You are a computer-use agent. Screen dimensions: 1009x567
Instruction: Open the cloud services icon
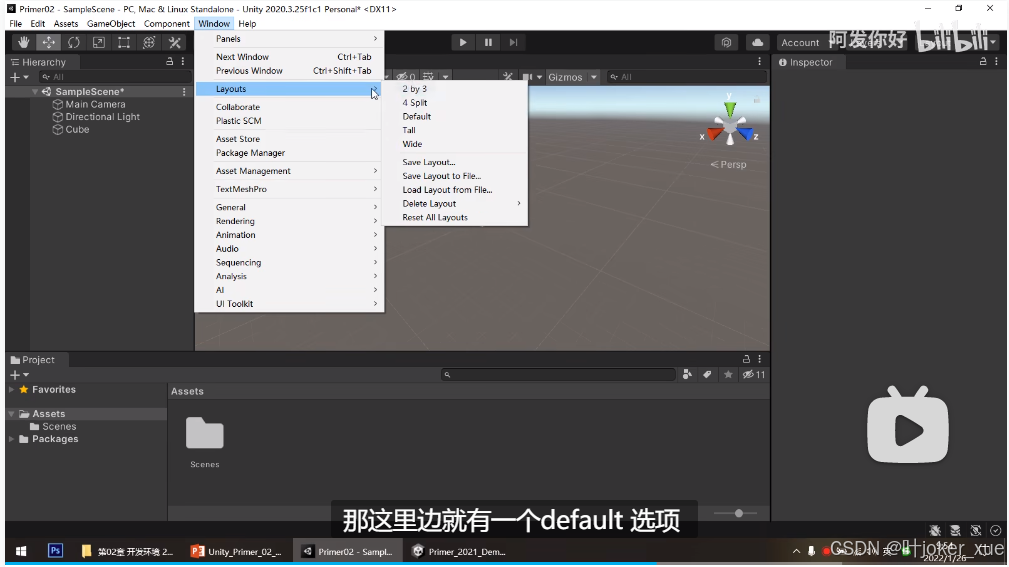(x=757, y=42)
